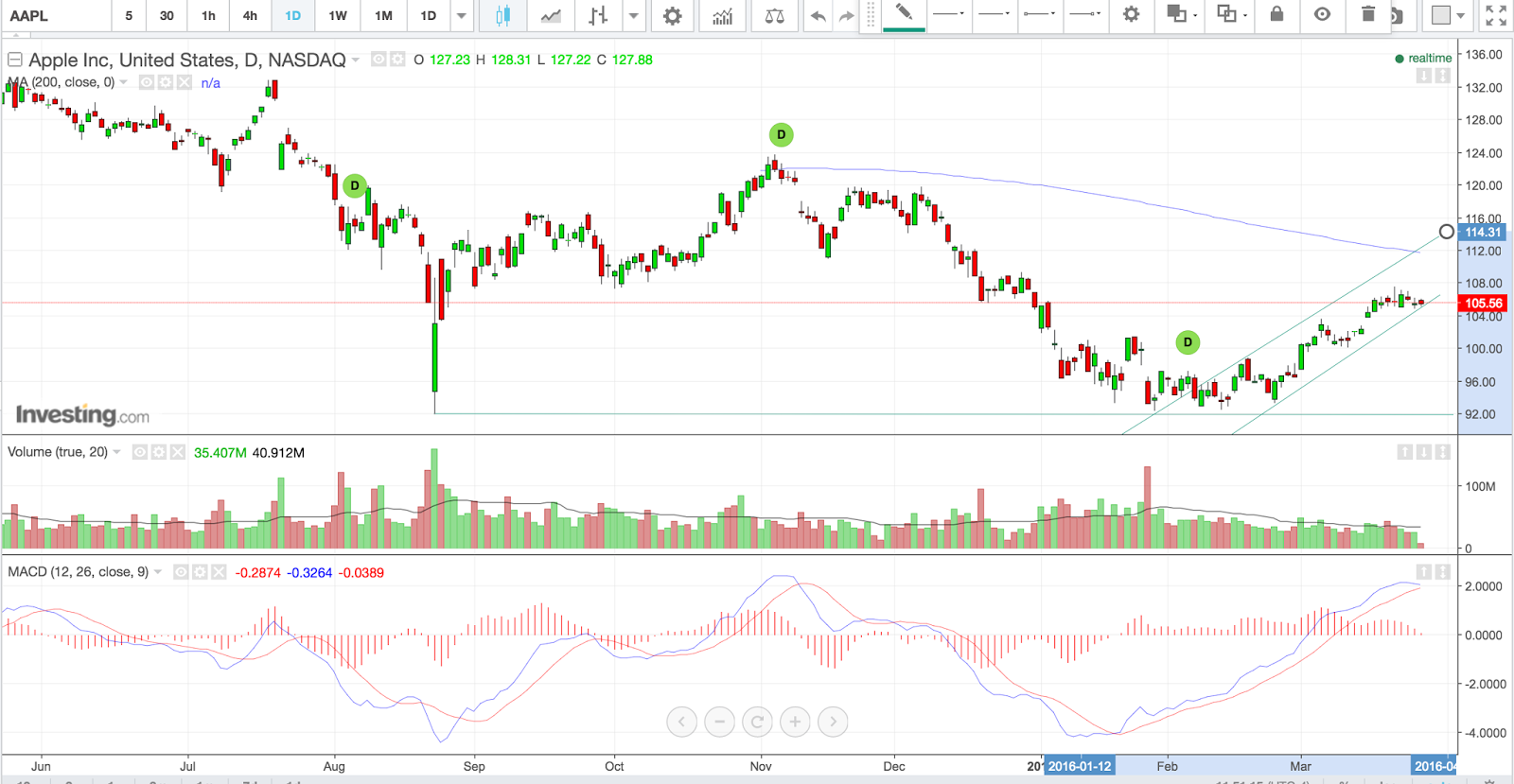This screenshot has width=1514, height=784.
Task: Click the trend line circular end handle
Action: (x=1446, y=232)
